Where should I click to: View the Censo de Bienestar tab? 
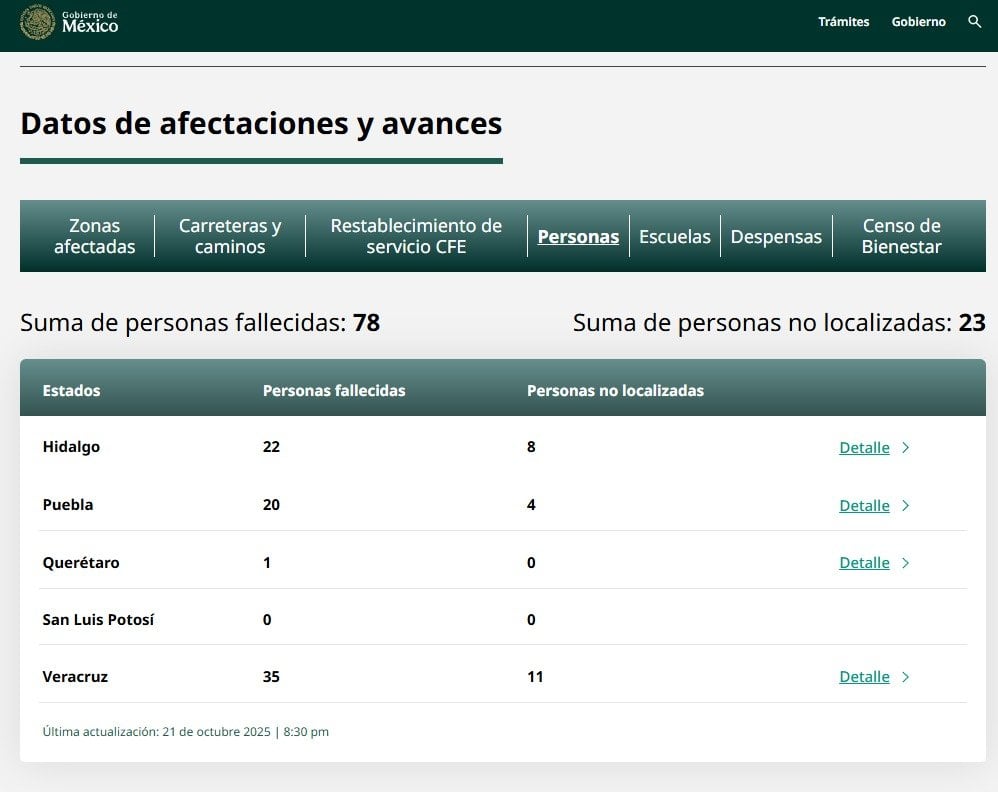tap(901, 236)
